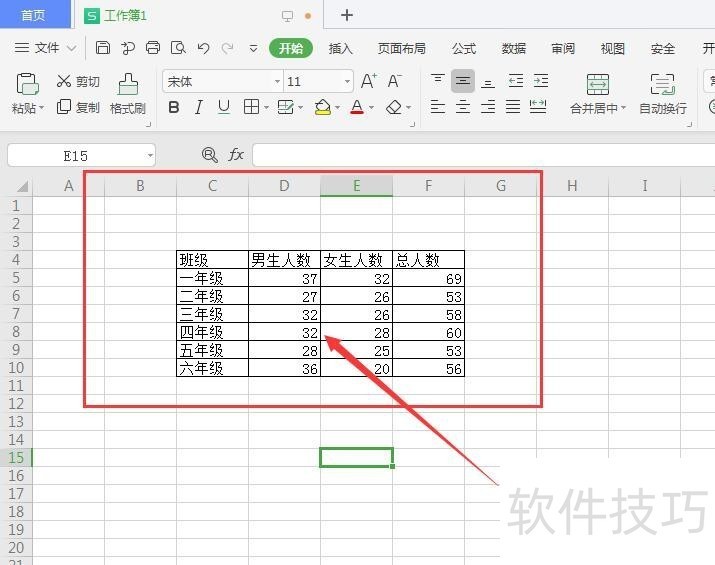Click the Print icon in quick toolbar
Viewport: 715px width, 565px height.
[x=153, y=48]
